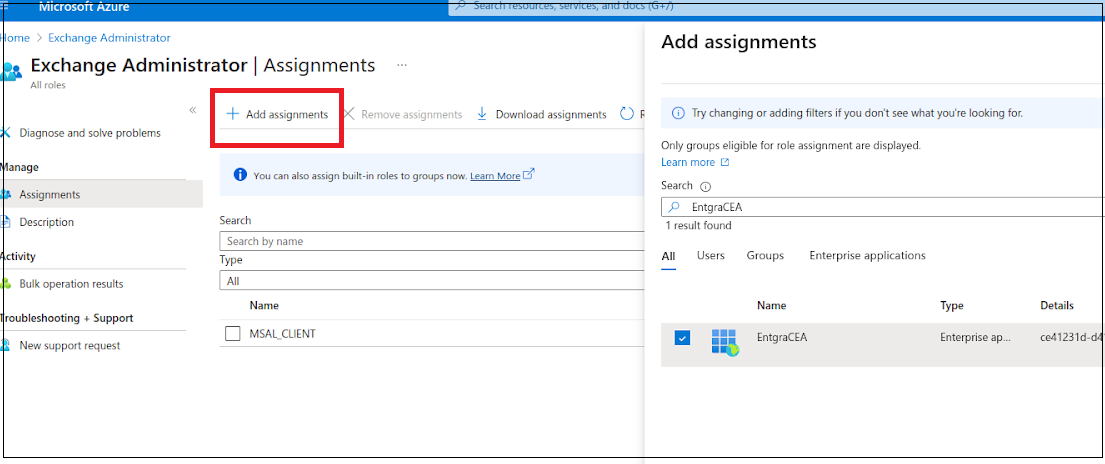Click the blue info icon in the banner
Screen dimensions: 1105x464
point(240,175)
